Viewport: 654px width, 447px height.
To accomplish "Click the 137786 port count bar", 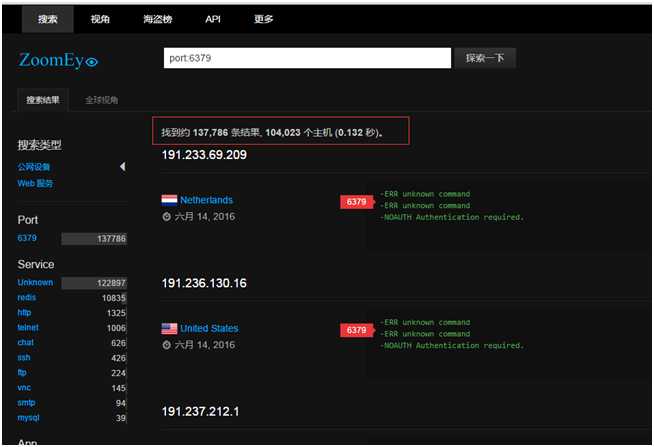I will pyautogui.click(x=94, y=239).
